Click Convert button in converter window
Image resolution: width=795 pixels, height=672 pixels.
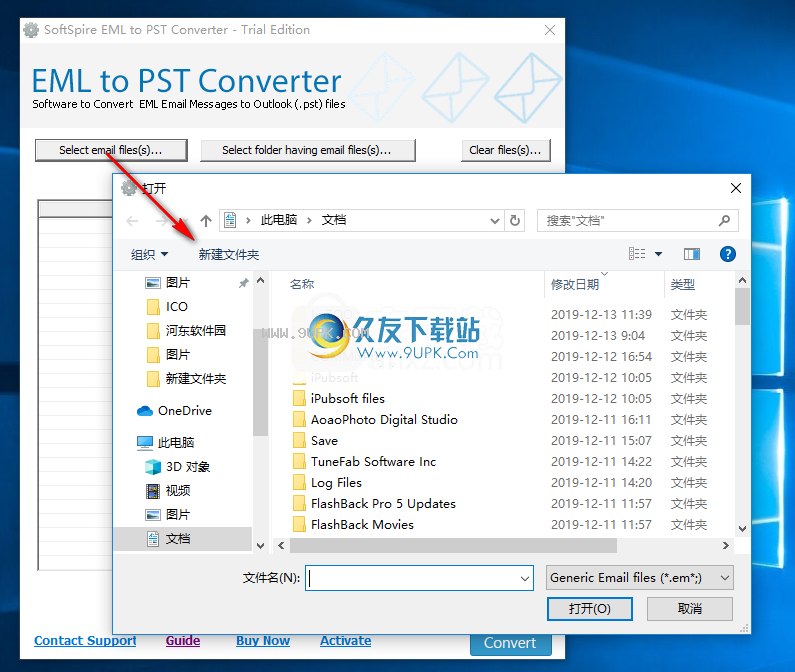coord(510,644)
